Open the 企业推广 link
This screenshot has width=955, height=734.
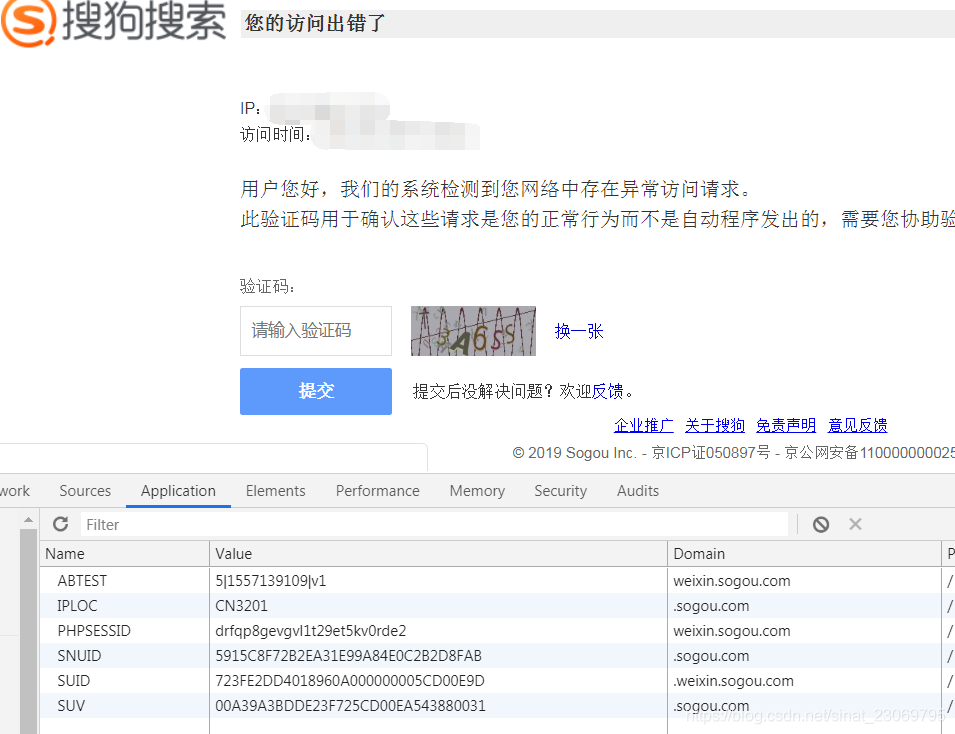tap(644, 425)
